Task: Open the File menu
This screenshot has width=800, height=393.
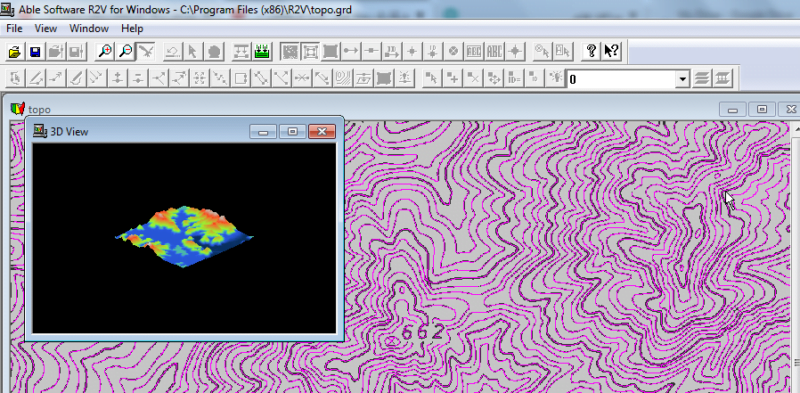Action: point(14,29)
